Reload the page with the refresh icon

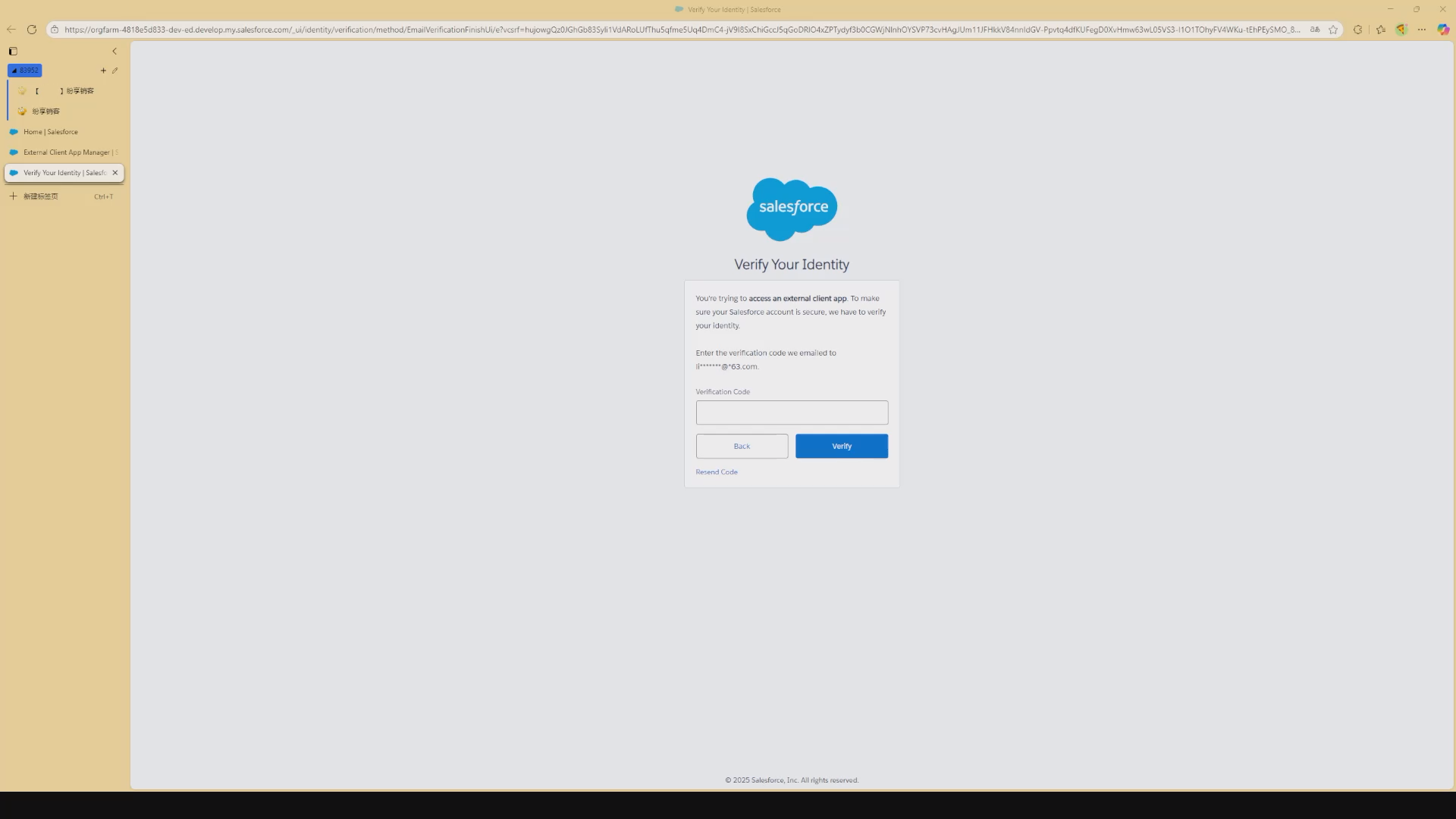pyautogui.click(x=32, y=30)
